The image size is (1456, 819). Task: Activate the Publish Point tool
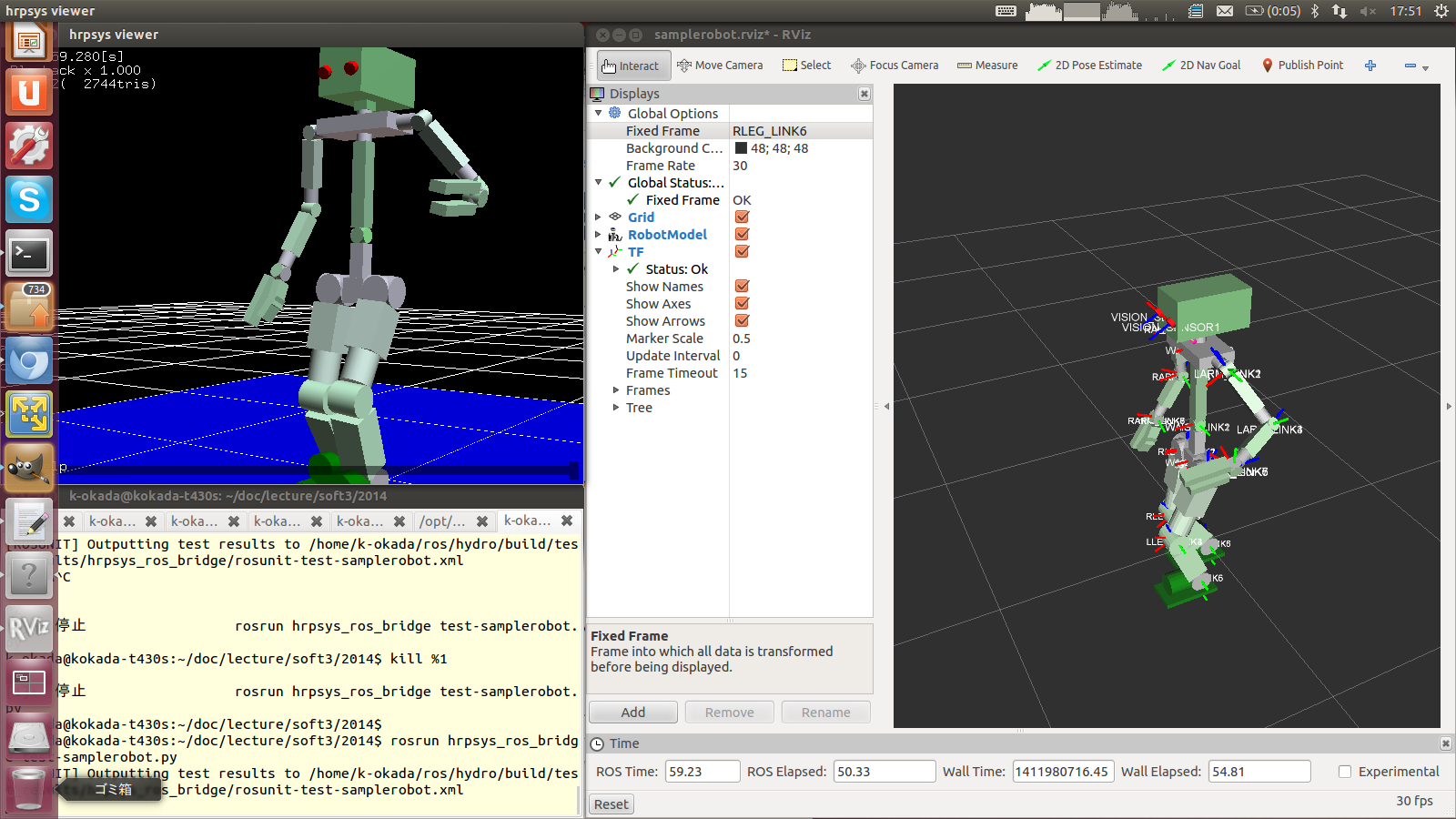(x=1302, y=66)
